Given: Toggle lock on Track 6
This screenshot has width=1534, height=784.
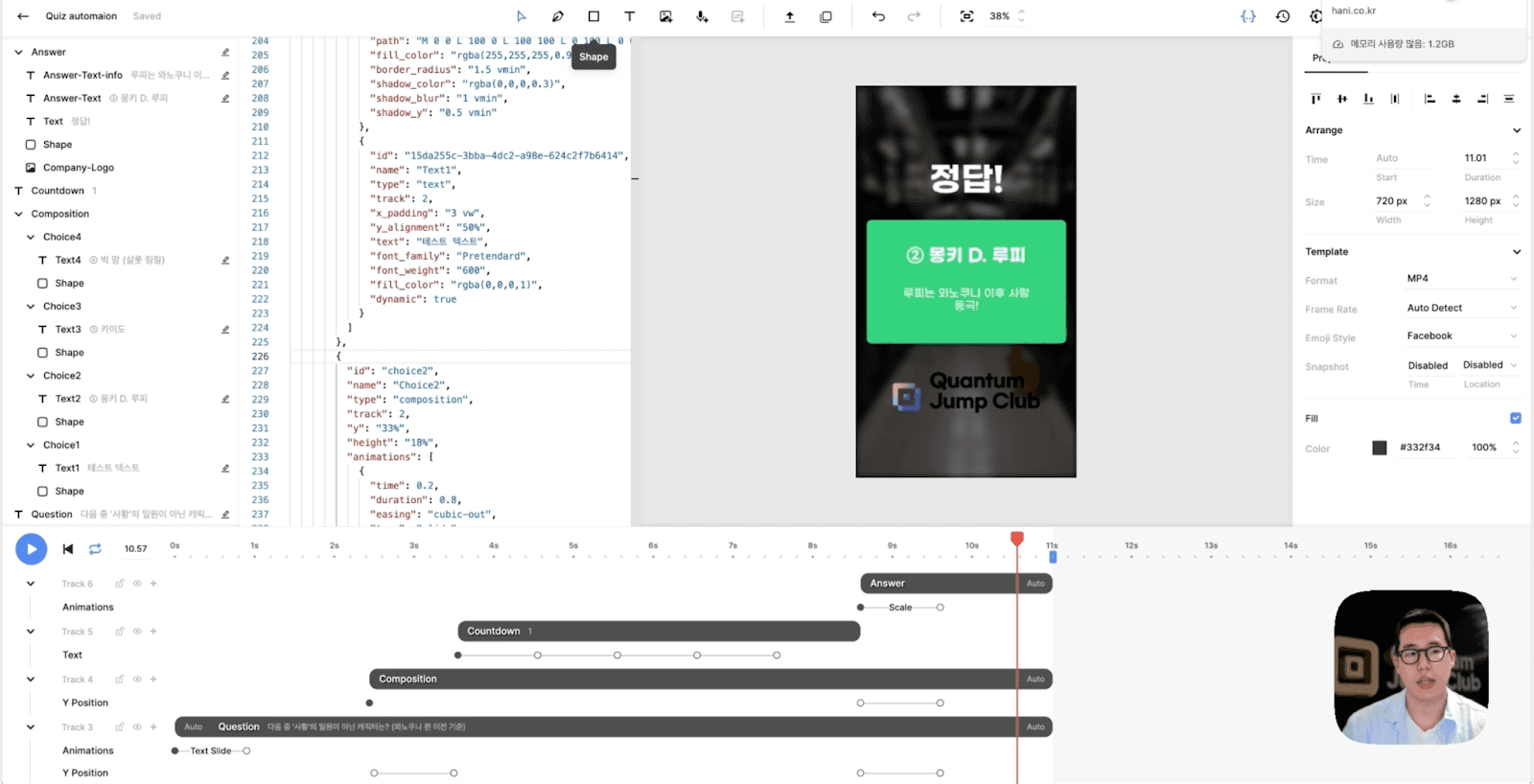Looking at the screenshot, I should click(120, 584).
